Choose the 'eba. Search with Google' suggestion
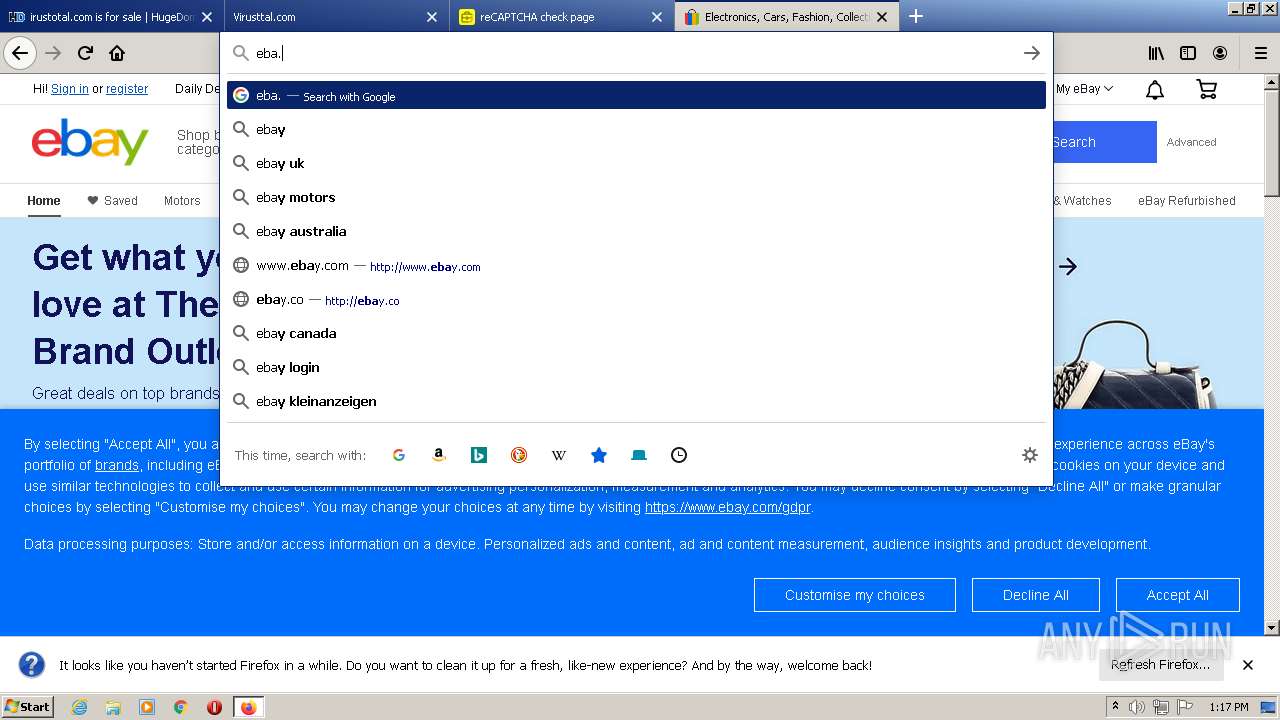 click(636, 95)
